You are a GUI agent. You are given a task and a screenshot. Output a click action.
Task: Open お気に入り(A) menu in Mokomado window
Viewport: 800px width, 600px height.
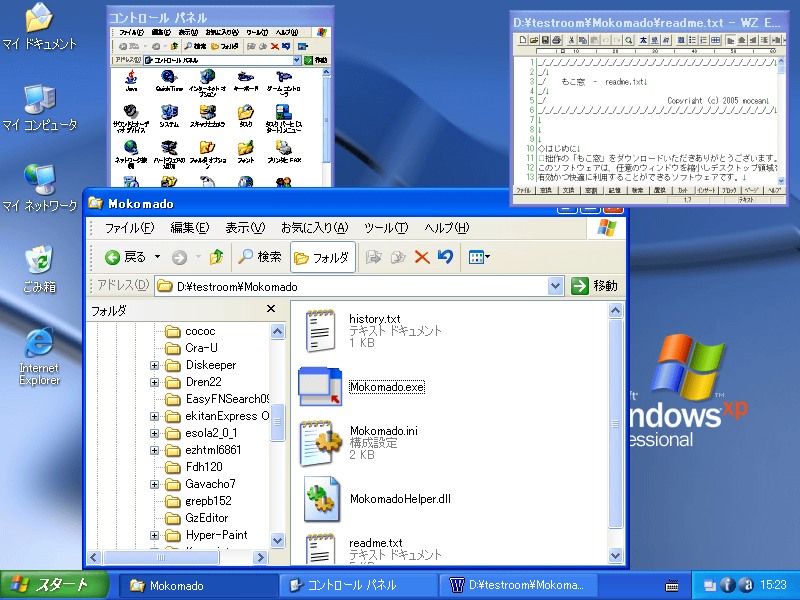[314, 228]
